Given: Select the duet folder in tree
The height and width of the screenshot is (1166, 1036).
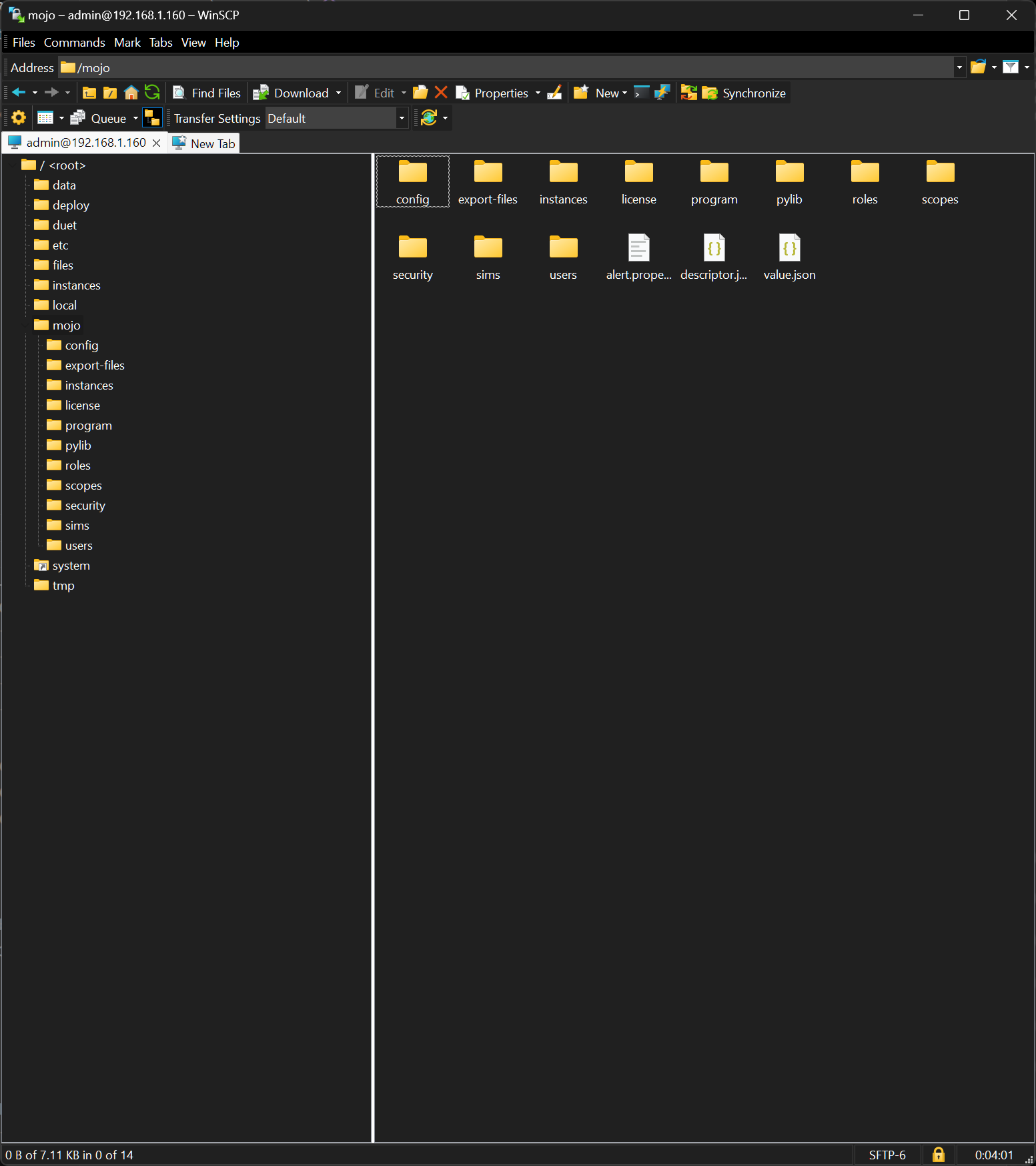Looking at the screenshot, I should (x=55, y=225).
